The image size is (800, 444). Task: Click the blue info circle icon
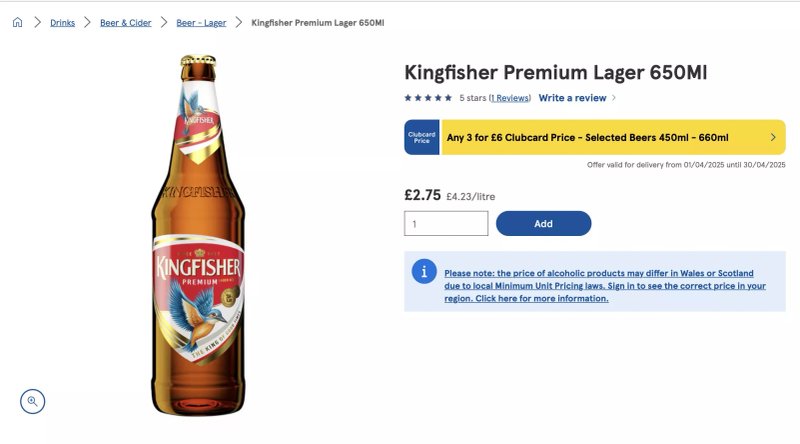coord(424,272)
